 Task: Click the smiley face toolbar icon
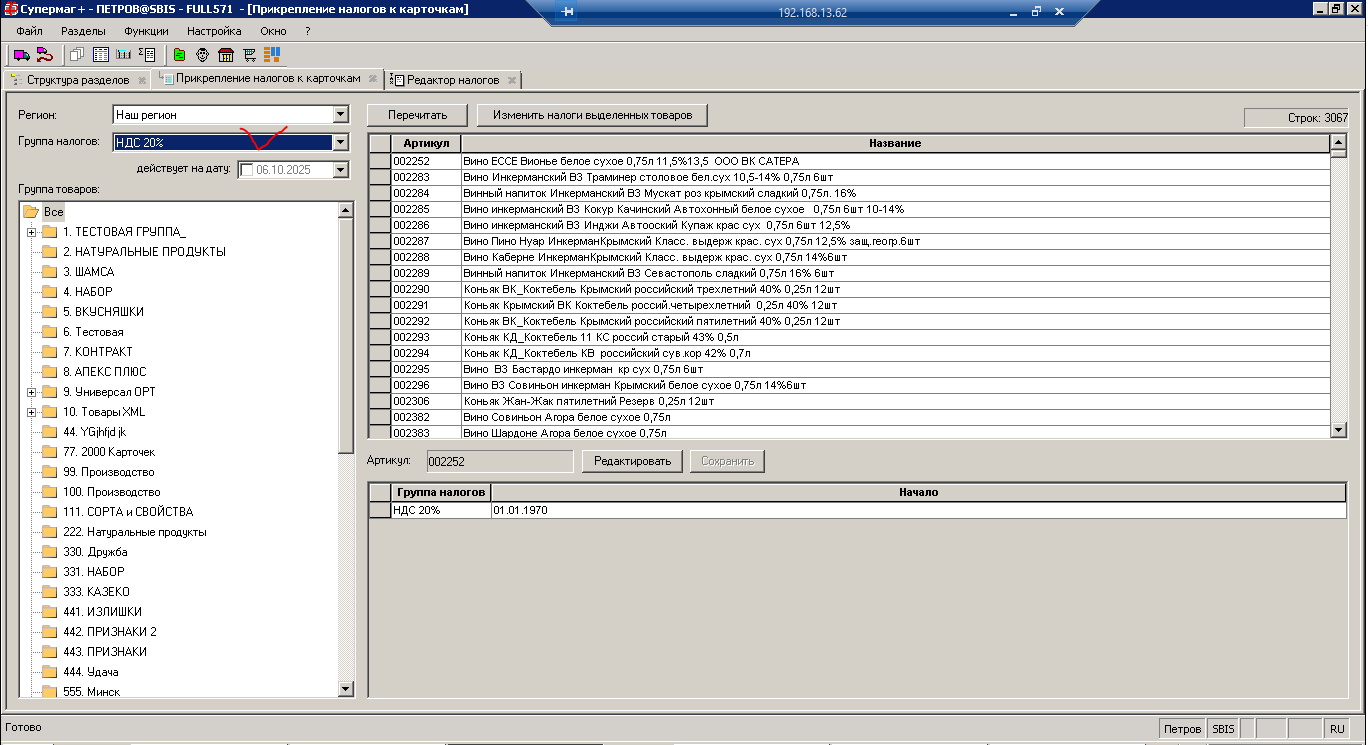[x=203, y=54]
